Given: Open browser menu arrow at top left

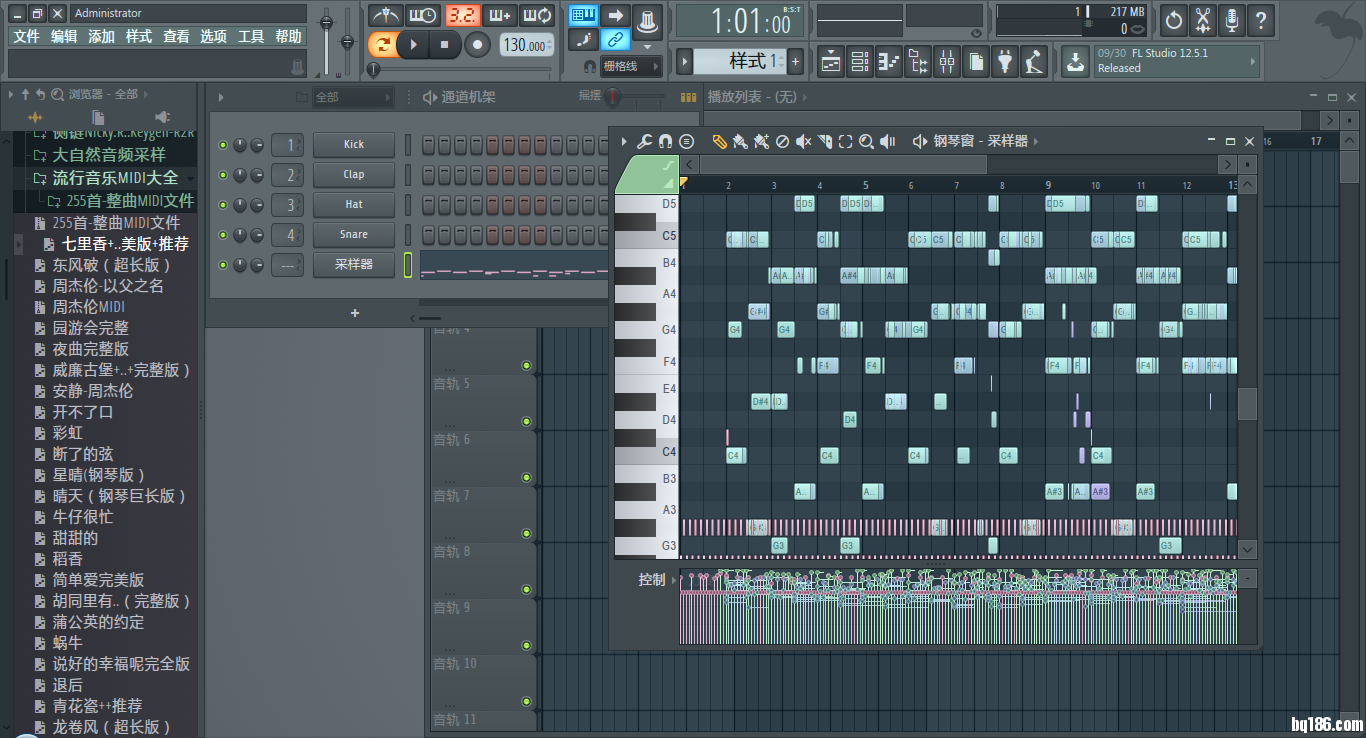Looking at the screenshot, I should [x=12, y=94].
